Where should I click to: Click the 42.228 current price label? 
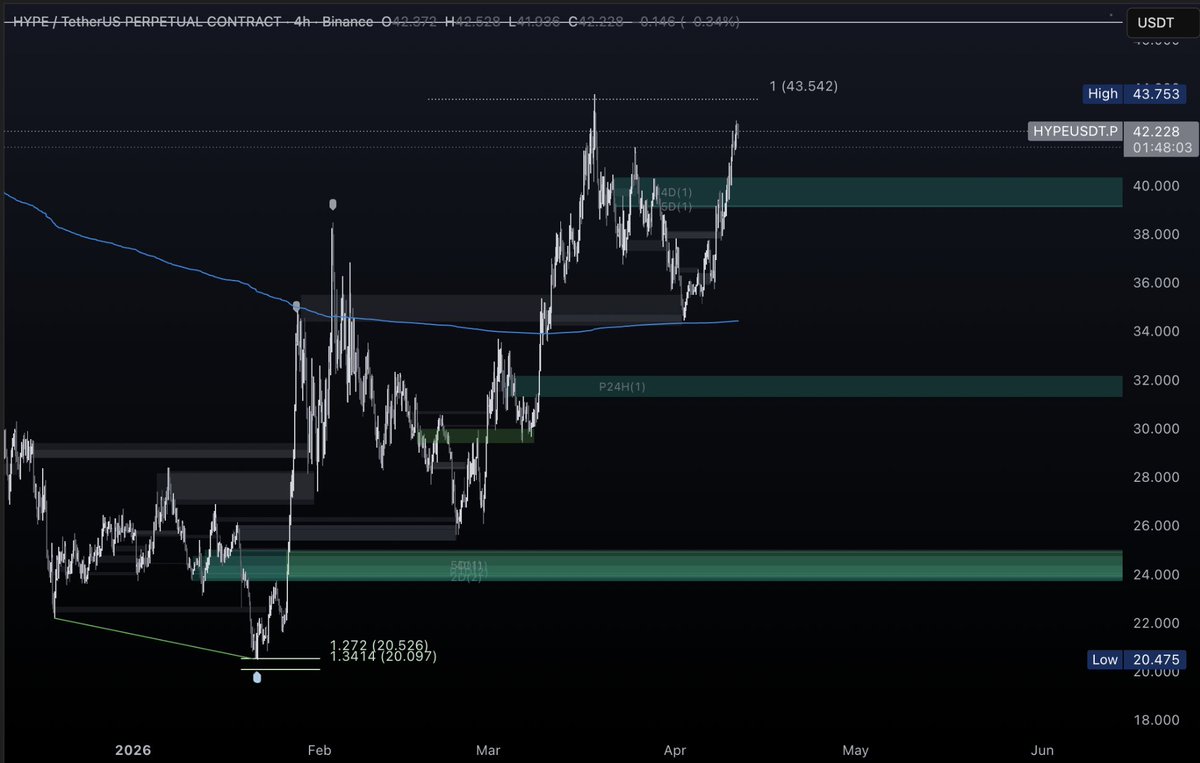1158,131
